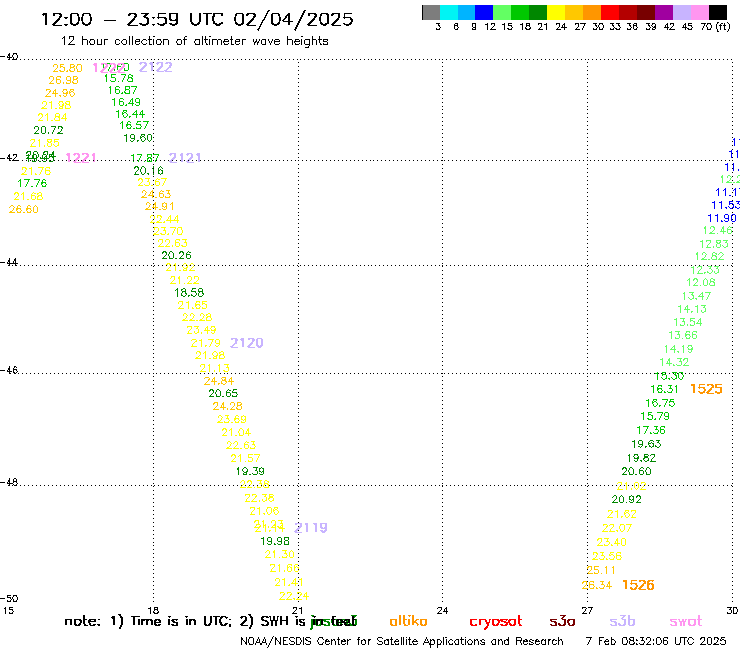Click the wave height value 26.34
740x650 pixels.
(x=597, y=586)
